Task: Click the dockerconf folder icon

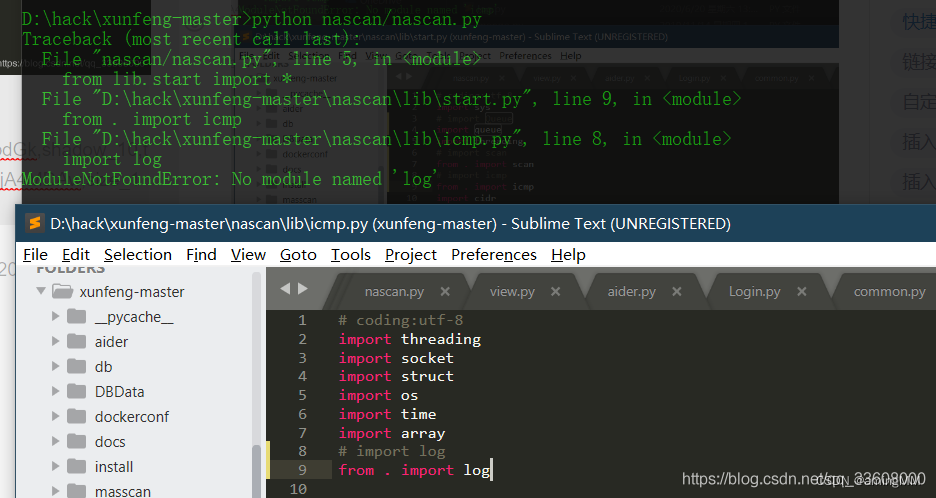Action: coord(76,416)
